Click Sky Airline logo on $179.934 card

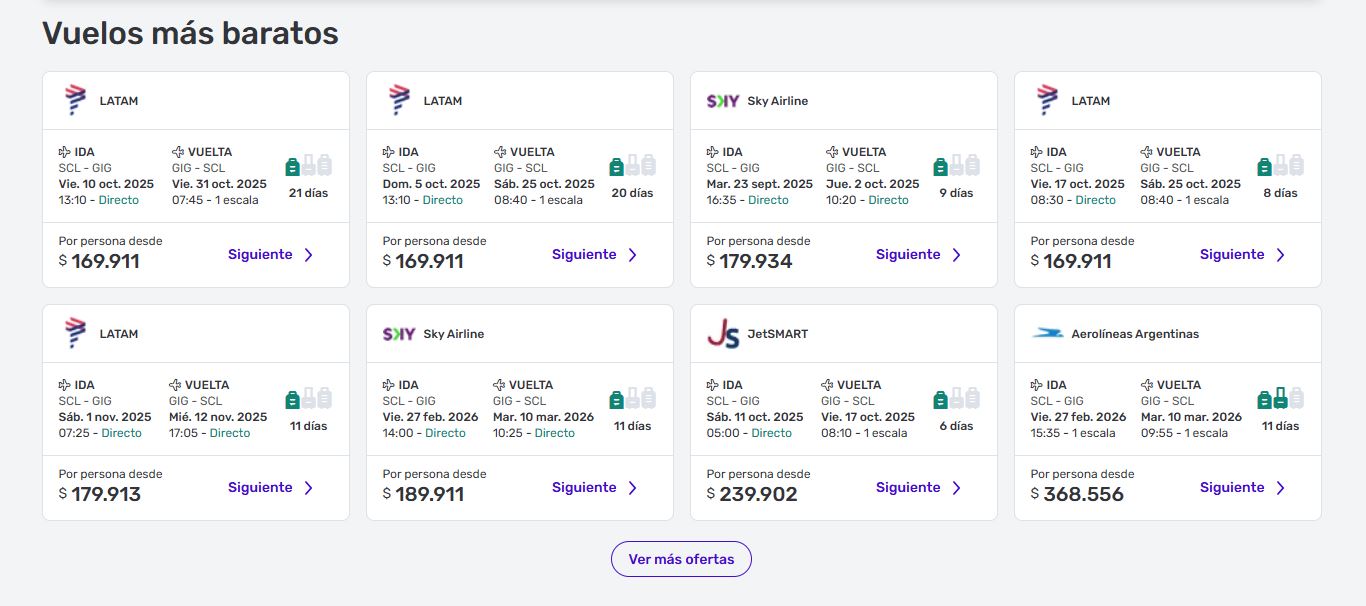[x=723, y=101]
